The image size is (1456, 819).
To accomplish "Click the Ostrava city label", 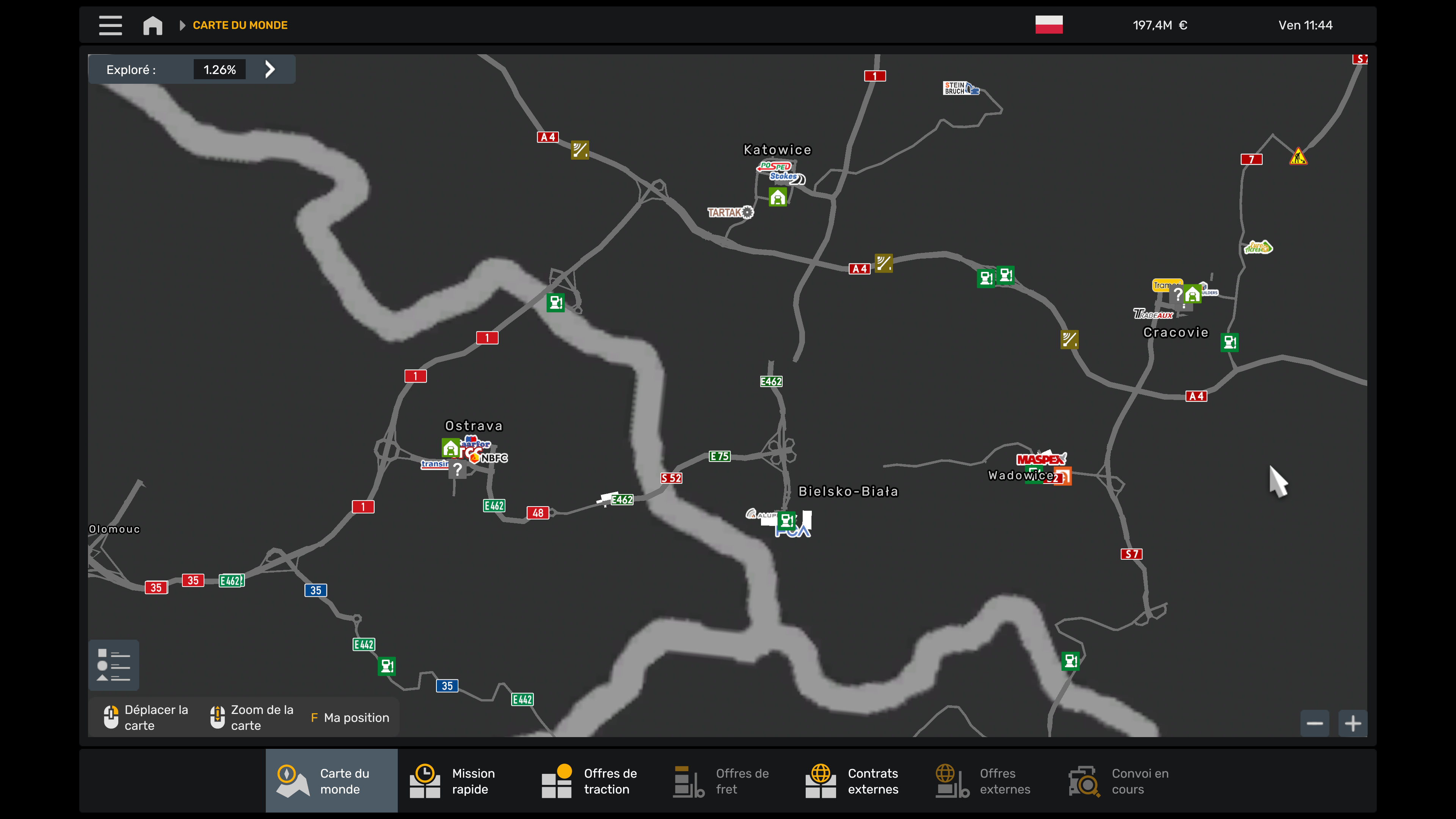I will point(474,425).
